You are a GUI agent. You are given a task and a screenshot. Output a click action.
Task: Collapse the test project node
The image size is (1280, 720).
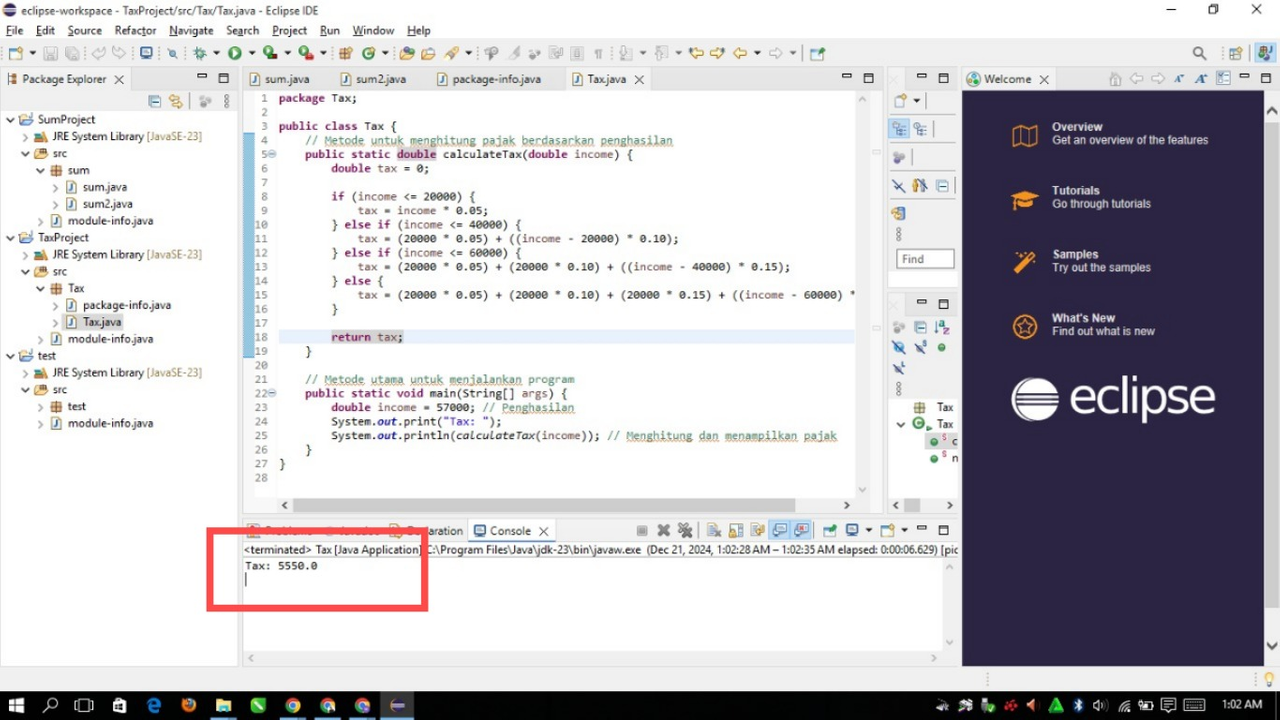click(11, 355)
